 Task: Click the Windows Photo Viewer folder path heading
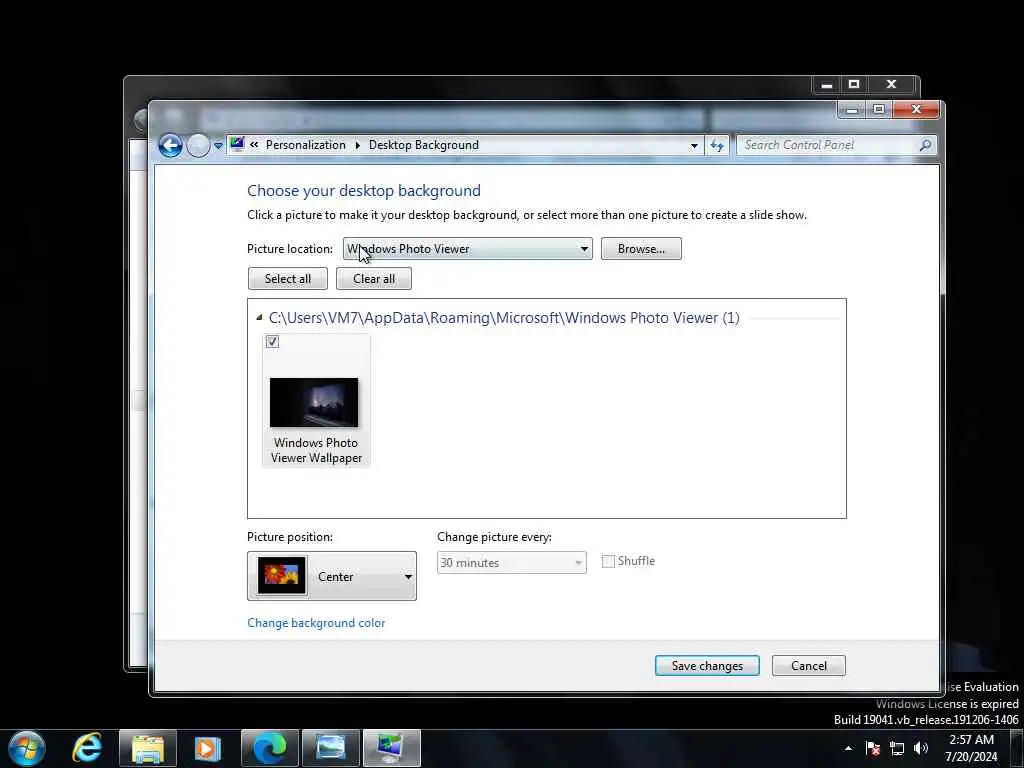[504, 318]
